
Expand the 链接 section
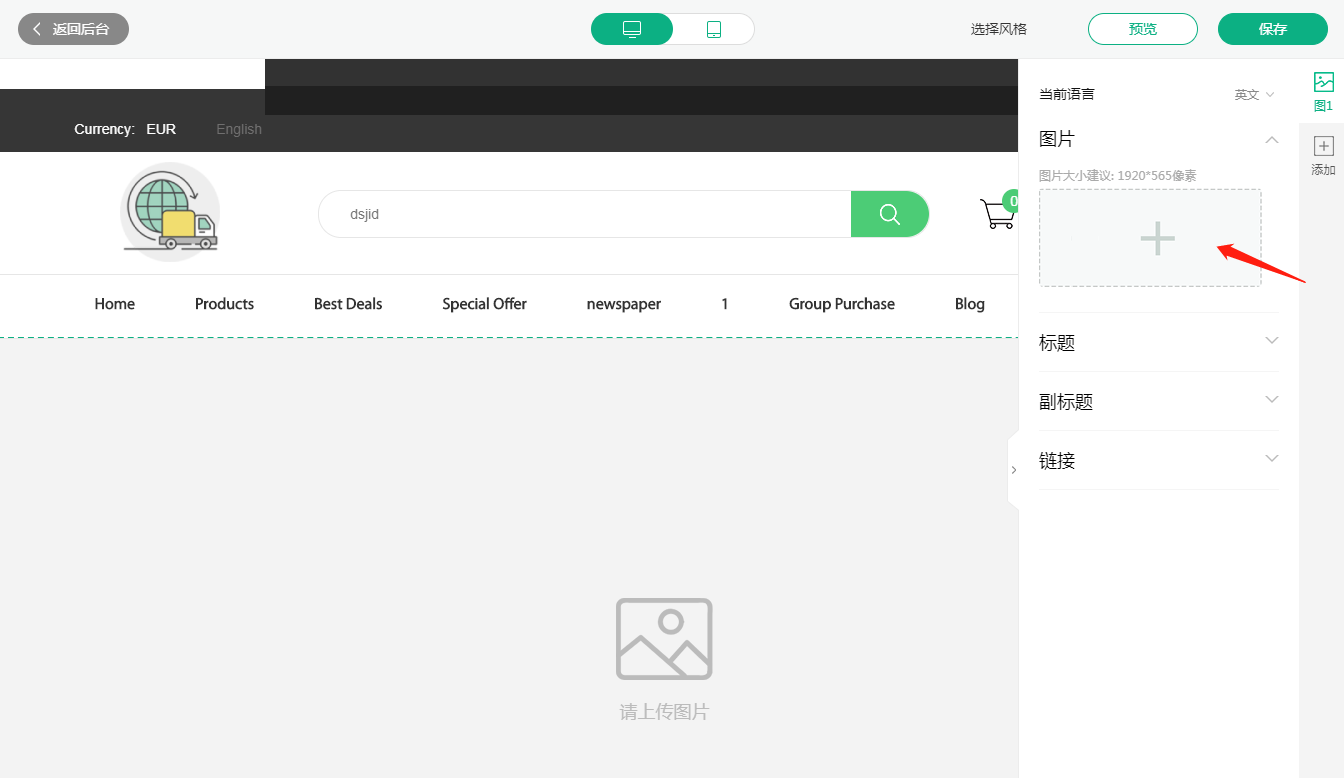click(1159, 460)
